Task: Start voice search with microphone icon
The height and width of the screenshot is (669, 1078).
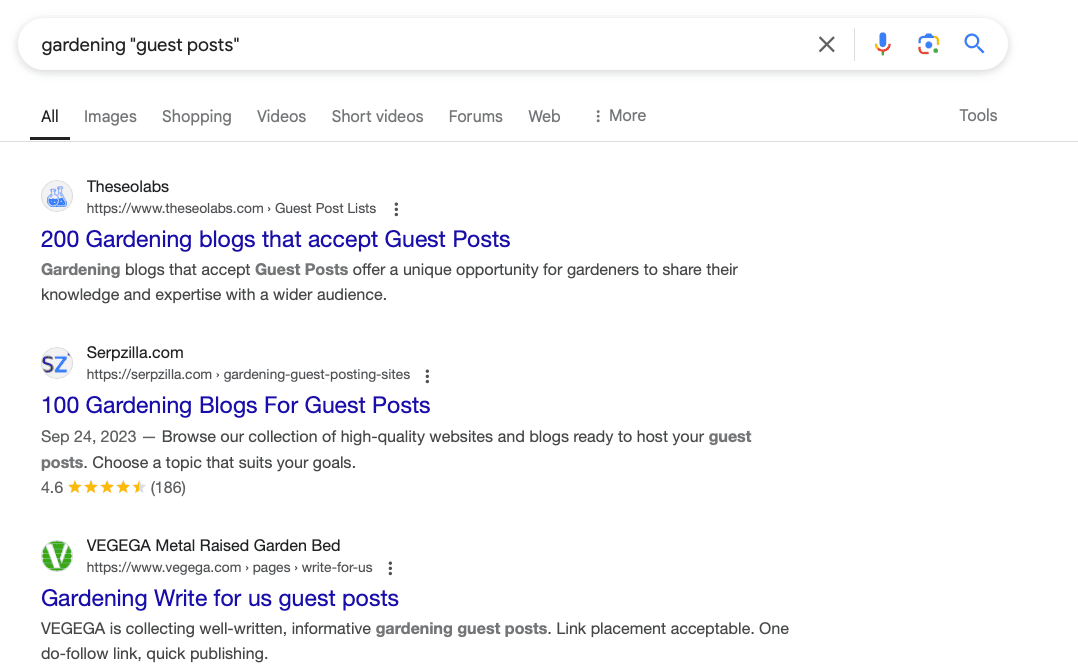Action: pyautogui.click(x=882, y=44)
